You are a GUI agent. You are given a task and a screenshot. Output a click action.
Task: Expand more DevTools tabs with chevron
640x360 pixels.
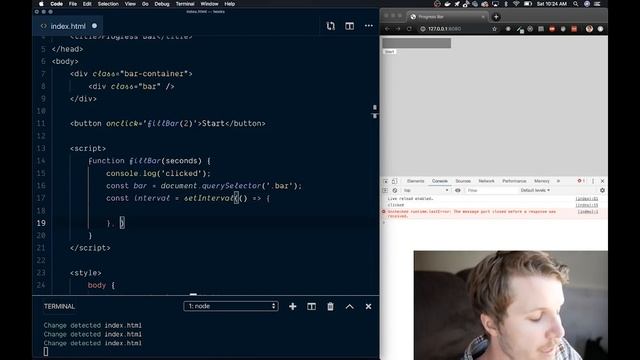[x=558, y=181]
